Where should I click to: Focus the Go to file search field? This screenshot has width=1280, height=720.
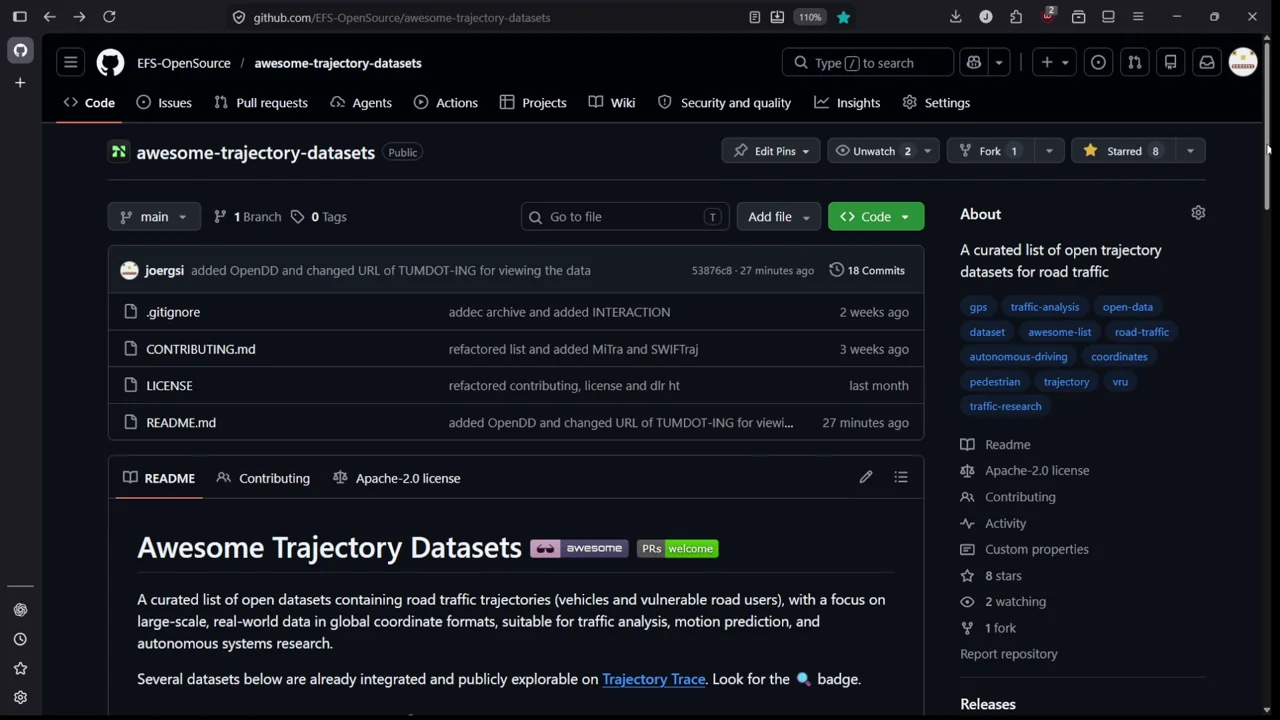(624, 217)
